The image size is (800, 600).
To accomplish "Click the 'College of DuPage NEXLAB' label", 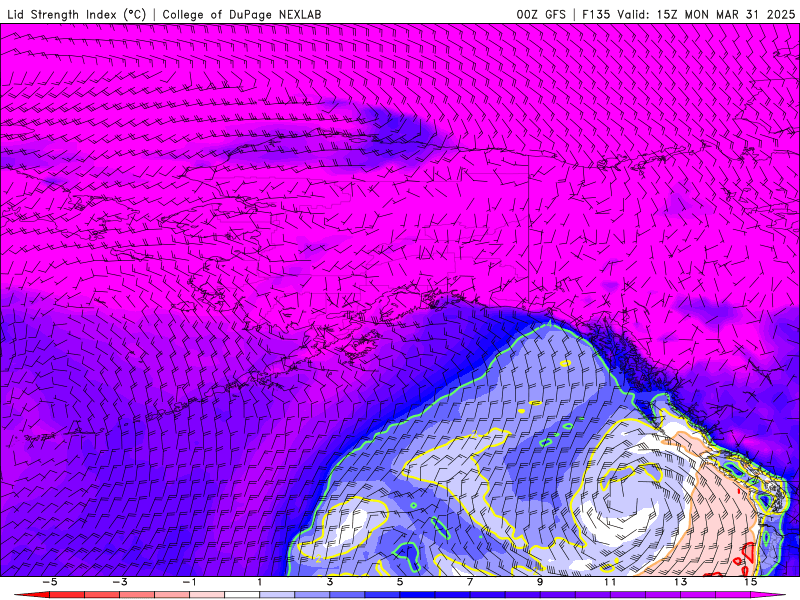I will 242,14.
